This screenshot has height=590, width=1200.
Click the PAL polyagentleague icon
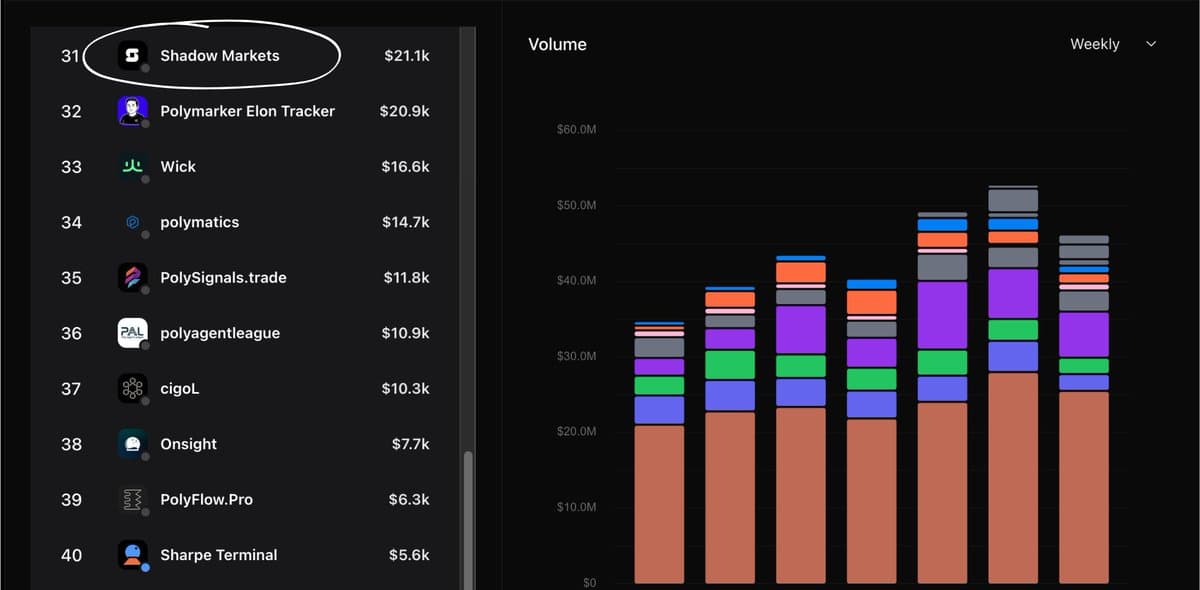133,333
